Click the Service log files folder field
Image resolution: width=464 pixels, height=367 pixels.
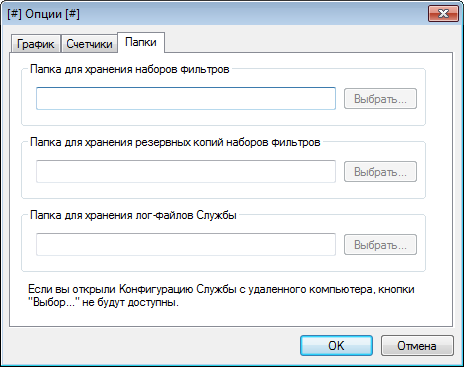[186, 244]
